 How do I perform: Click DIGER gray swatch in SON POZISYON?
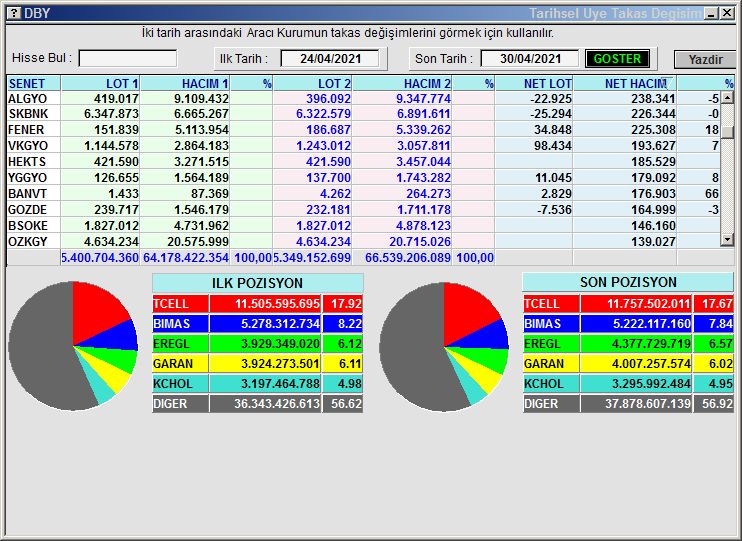[551, 404]
